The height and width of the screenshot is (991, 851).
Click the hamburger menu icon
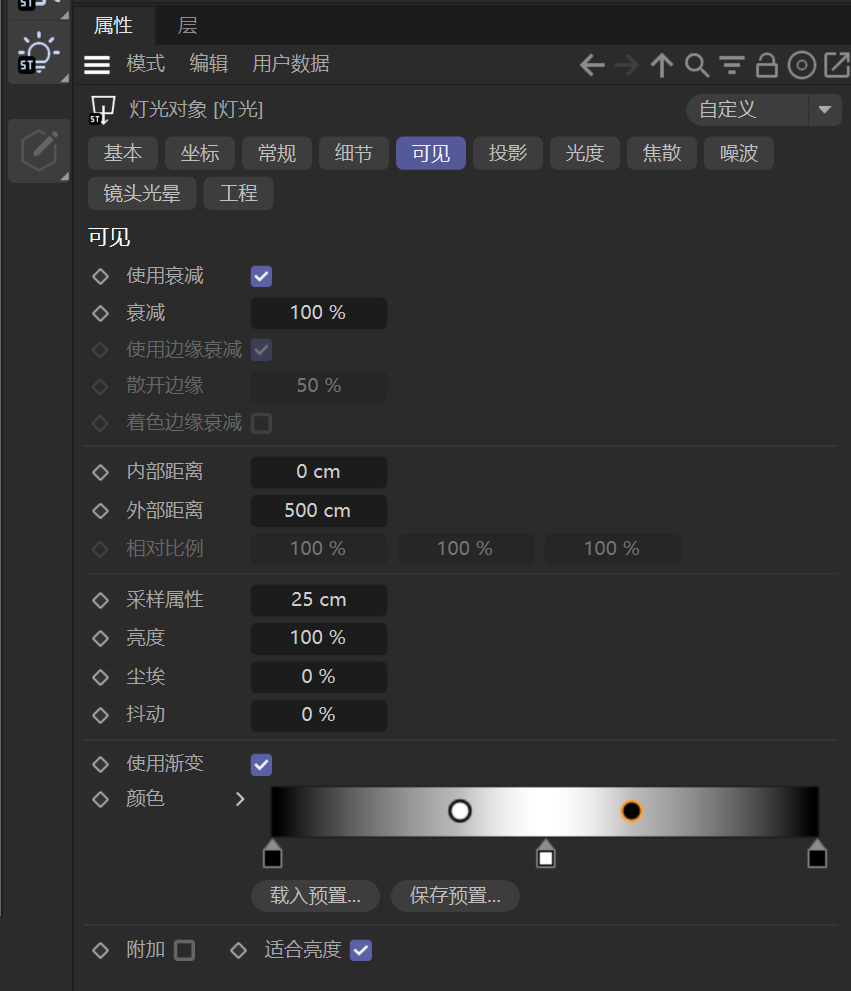click(97, 65)
